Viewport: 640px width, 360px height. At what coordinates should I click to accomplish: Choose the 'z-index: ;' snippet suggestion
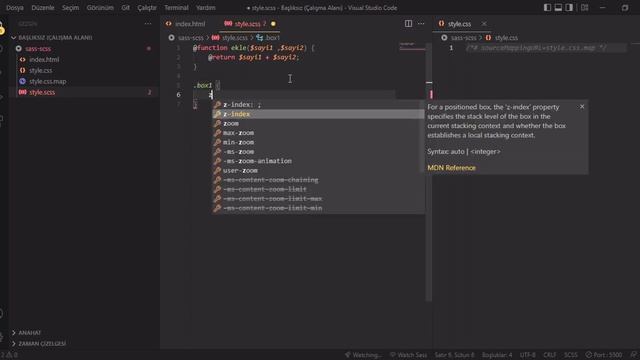[x=318, y=104]
